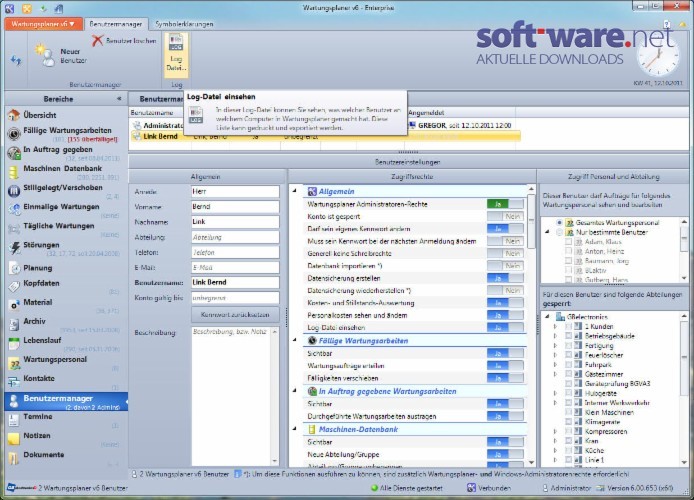Viewport: 694px width, 500px height.
Task: Click into the E-Mail input field
Action: [235, 267]
